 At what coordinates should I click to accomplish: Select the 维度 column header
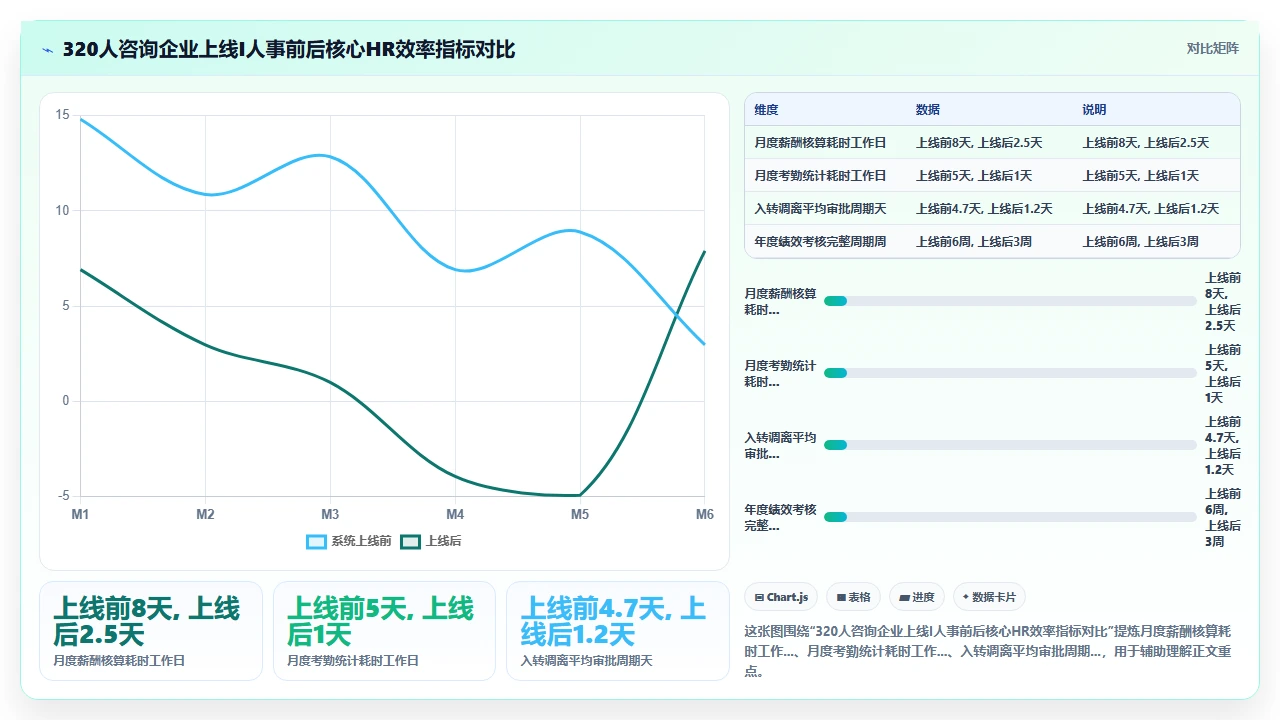(766, 110)
